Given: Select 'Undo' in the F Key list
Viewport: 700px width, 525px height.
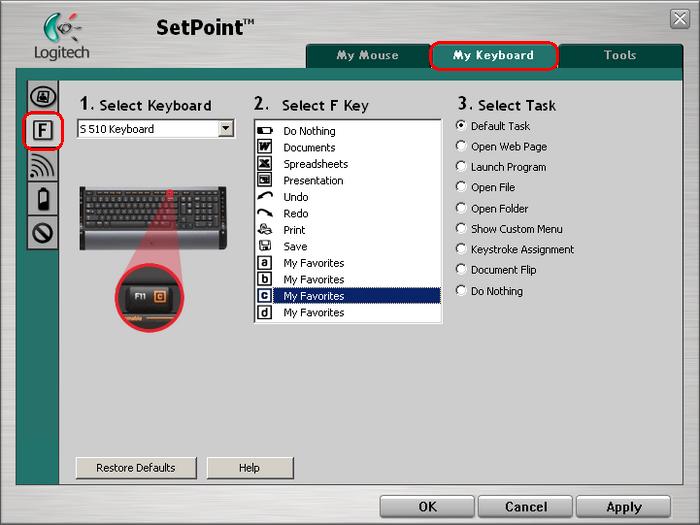Looking at the screenshot, I should tap(296, 197).
